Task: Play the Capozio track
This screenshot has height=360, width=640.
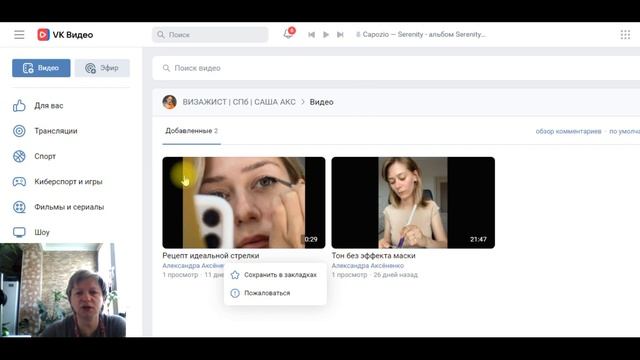Action: [326, 35]
